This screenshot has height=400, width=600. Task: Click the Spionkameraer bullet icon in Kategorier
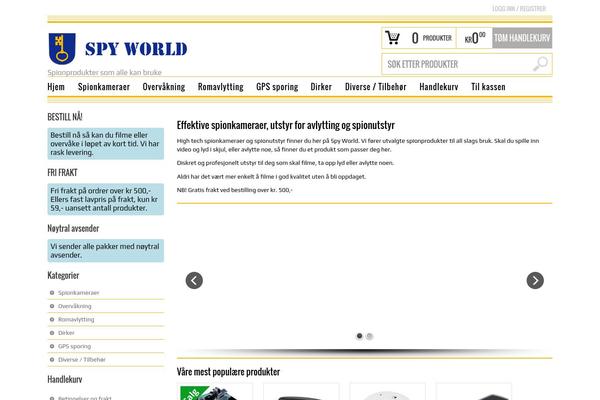[x=52, y=293]
